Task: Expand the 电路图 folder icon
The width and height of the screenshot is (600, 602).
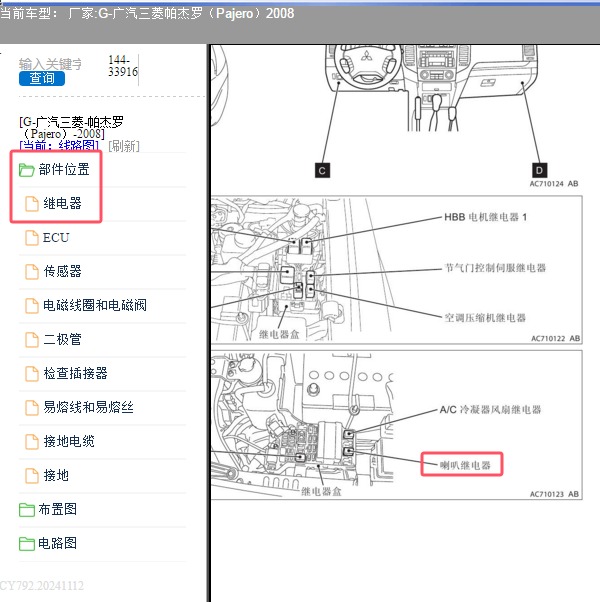Action: pyautogui.click(x=26, y=544)
